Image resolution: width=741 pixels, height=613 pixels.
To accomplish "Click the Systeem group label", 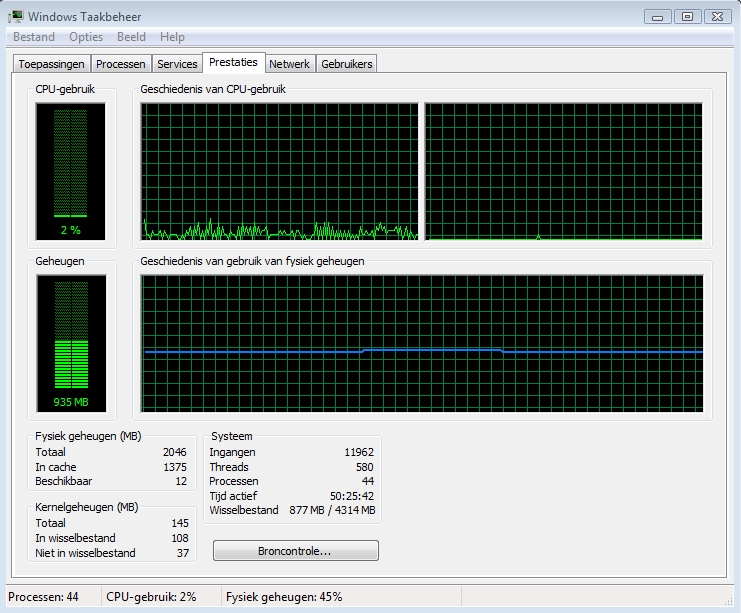I will point(232,436).
